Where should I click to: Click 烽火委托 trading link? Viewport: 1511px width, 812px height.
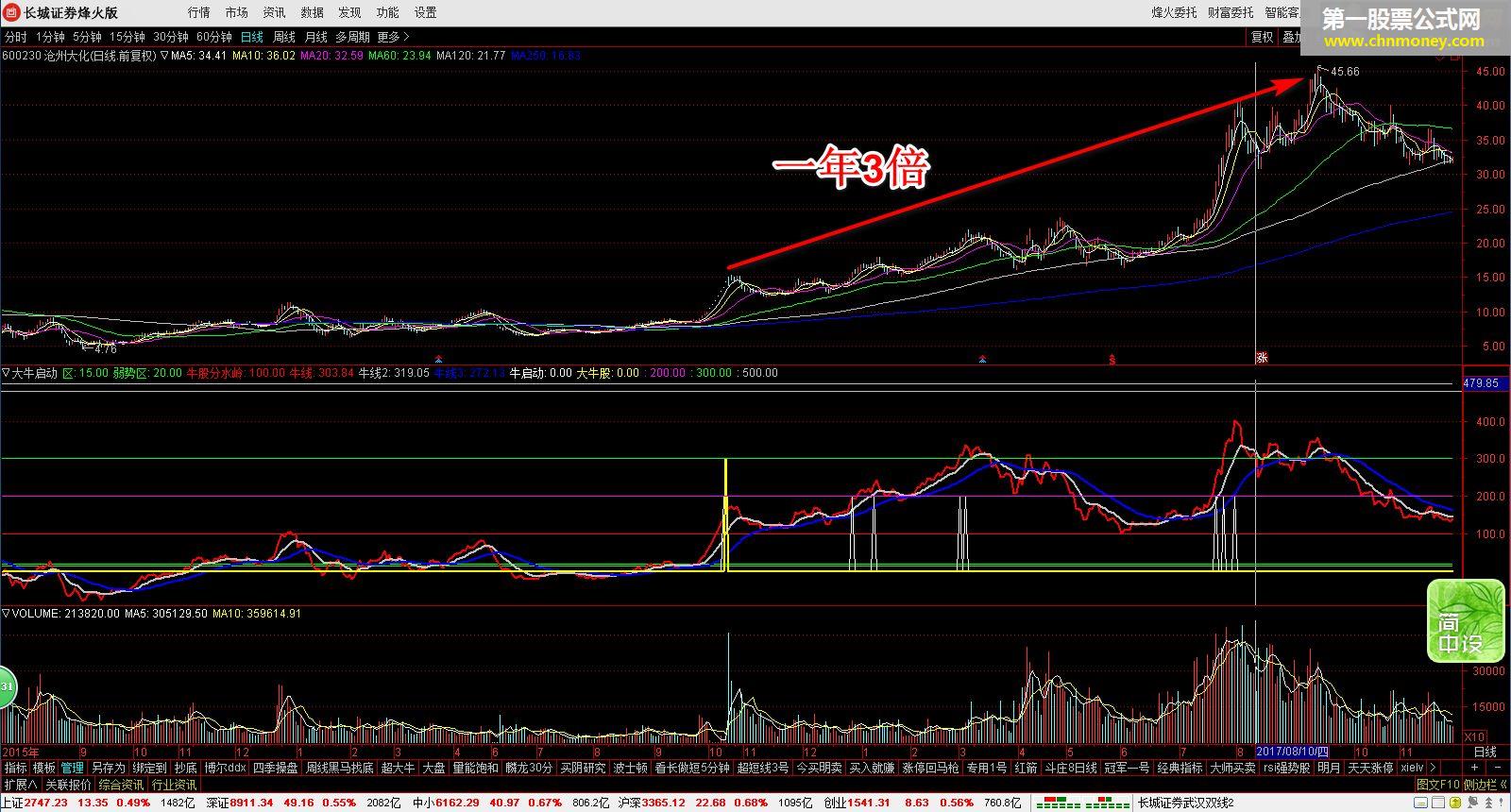[1174, 12]
